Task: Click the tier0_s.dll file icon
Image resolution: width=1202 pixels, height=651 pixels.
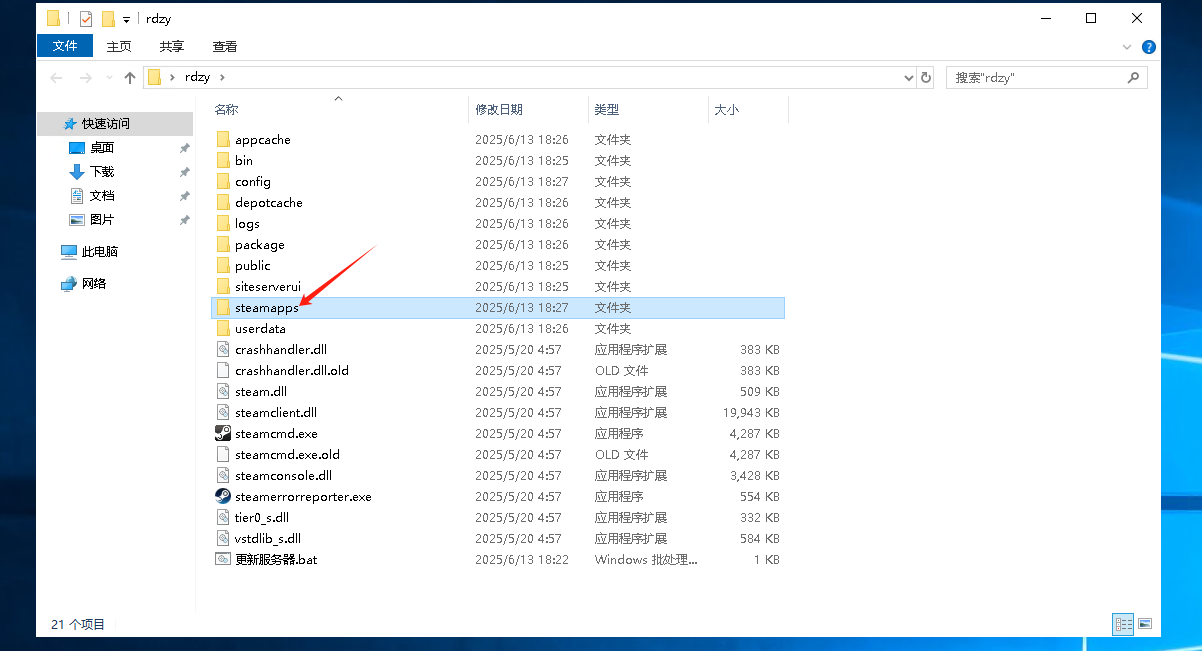Action: click(223, 518)
